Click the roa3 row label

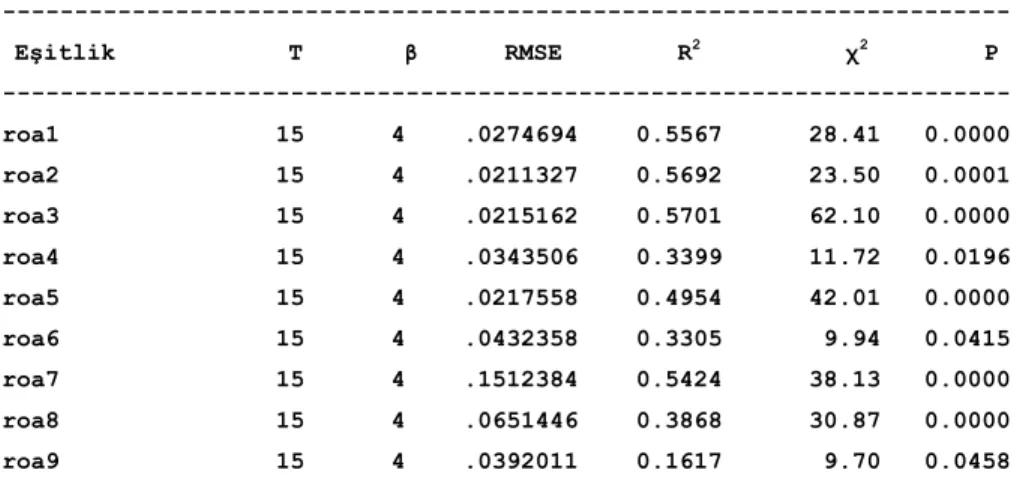tap(31, 217)
